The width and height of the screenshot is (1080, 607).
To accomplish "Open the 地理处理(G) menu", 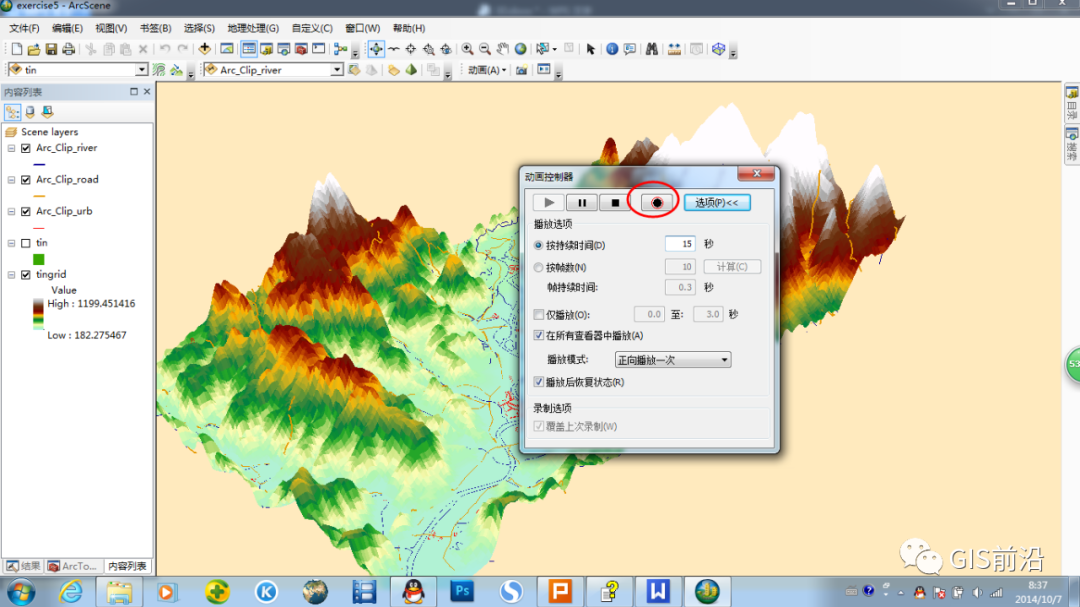I will (x=253, y=28).
